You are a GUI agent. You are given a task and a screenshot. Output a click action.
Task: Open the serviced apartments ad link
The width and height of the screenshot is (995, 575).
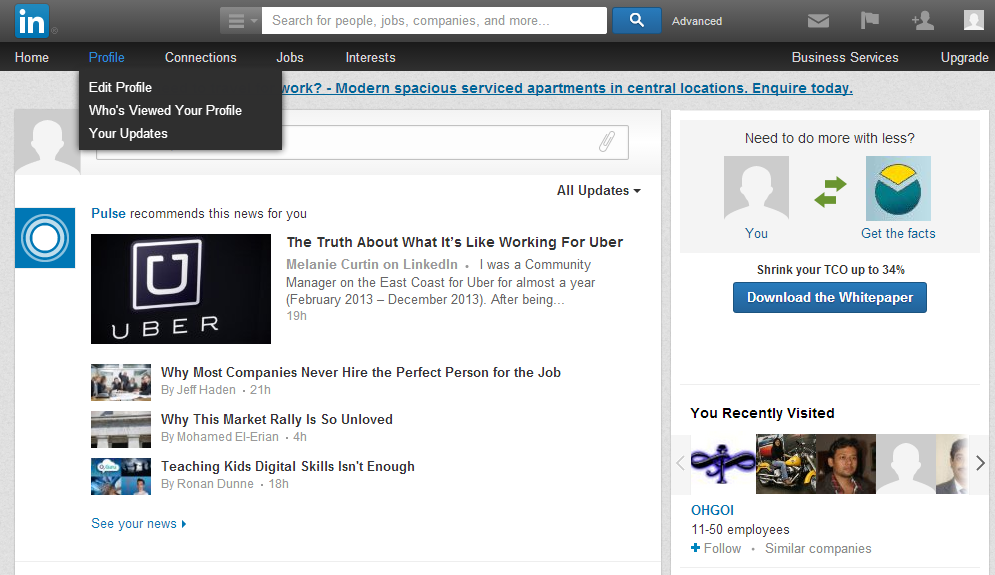coord(567,88)
